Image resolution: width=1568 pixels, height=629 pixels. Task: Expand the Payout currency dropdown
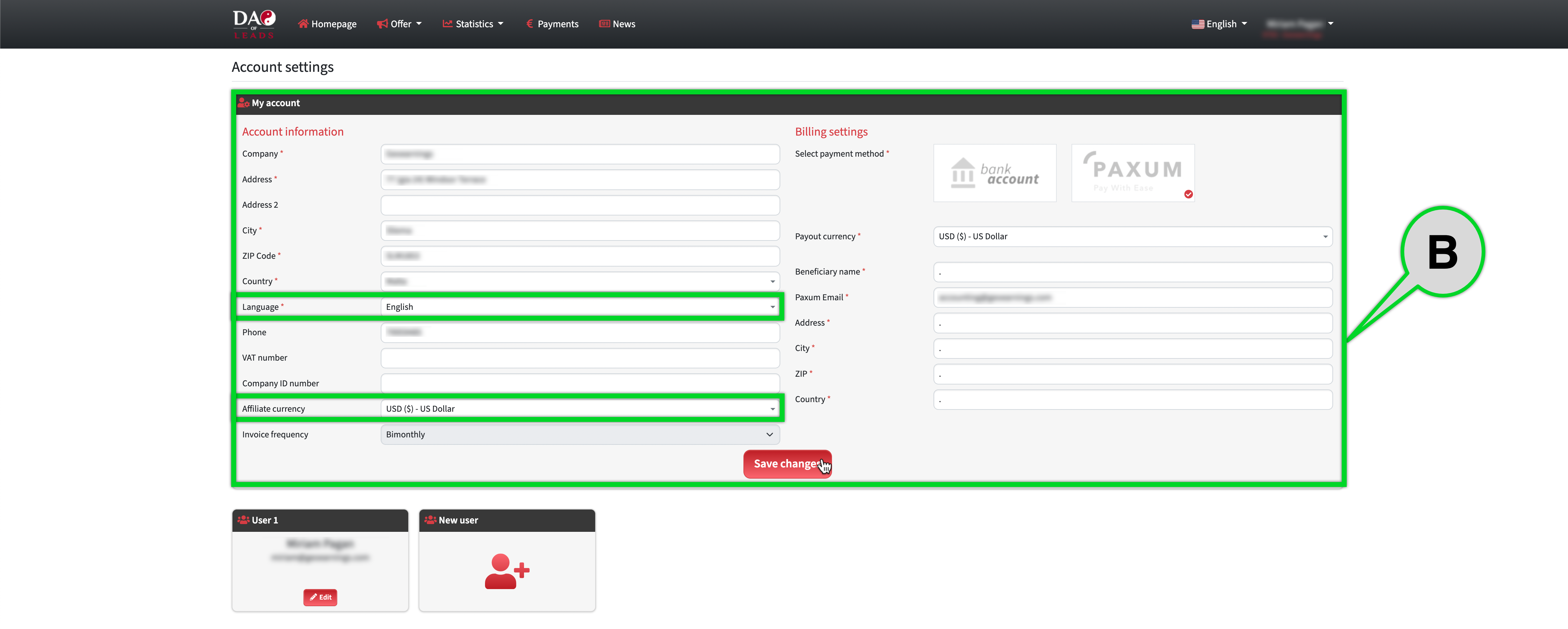click(1132, 236)
